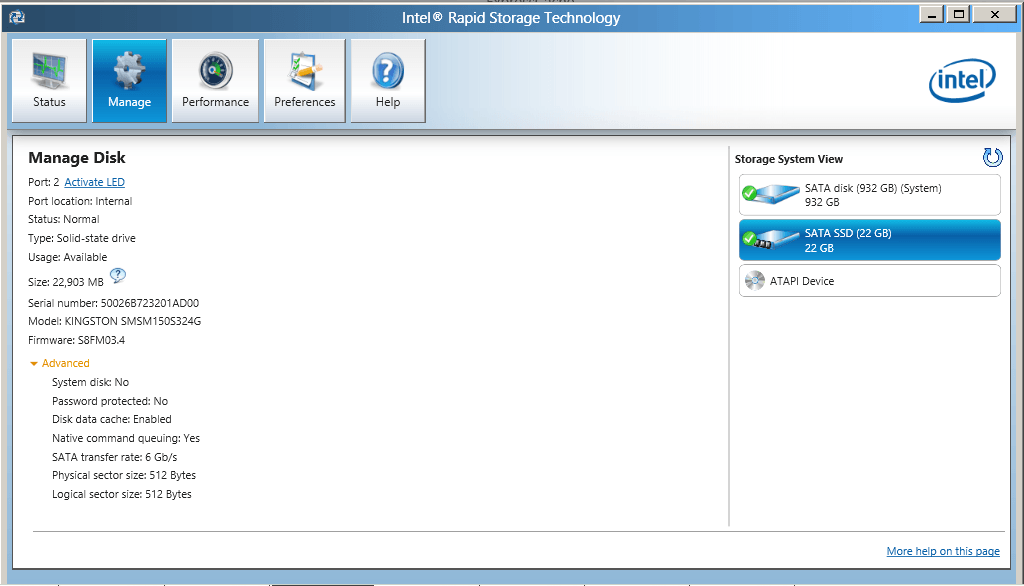Maximize the Intel Rapid Storage Technology window

[958, 14]
